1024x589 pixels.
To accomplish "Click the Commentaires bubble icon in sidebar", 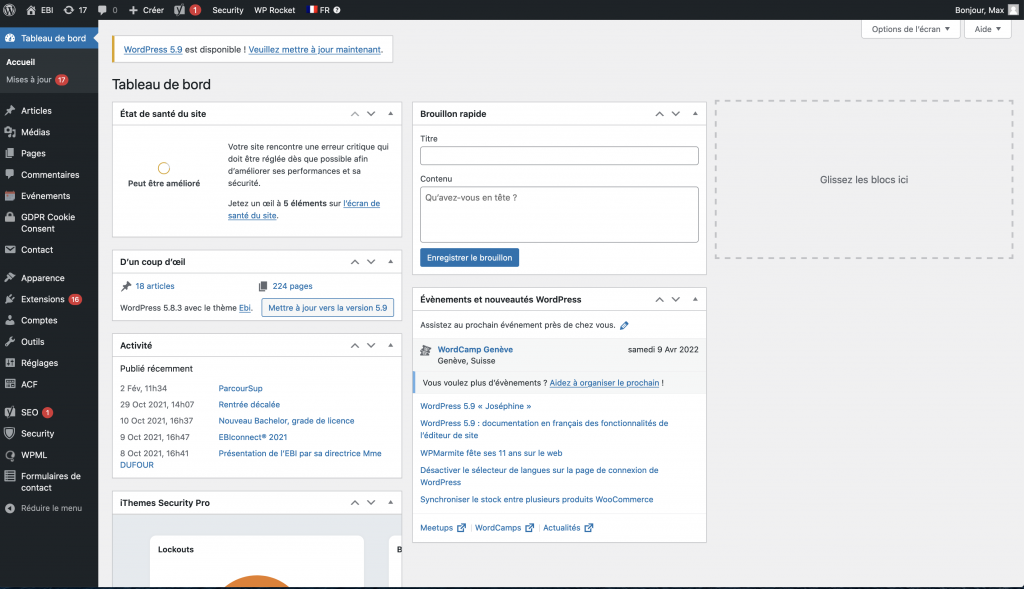I will click(x=10, y=174).
